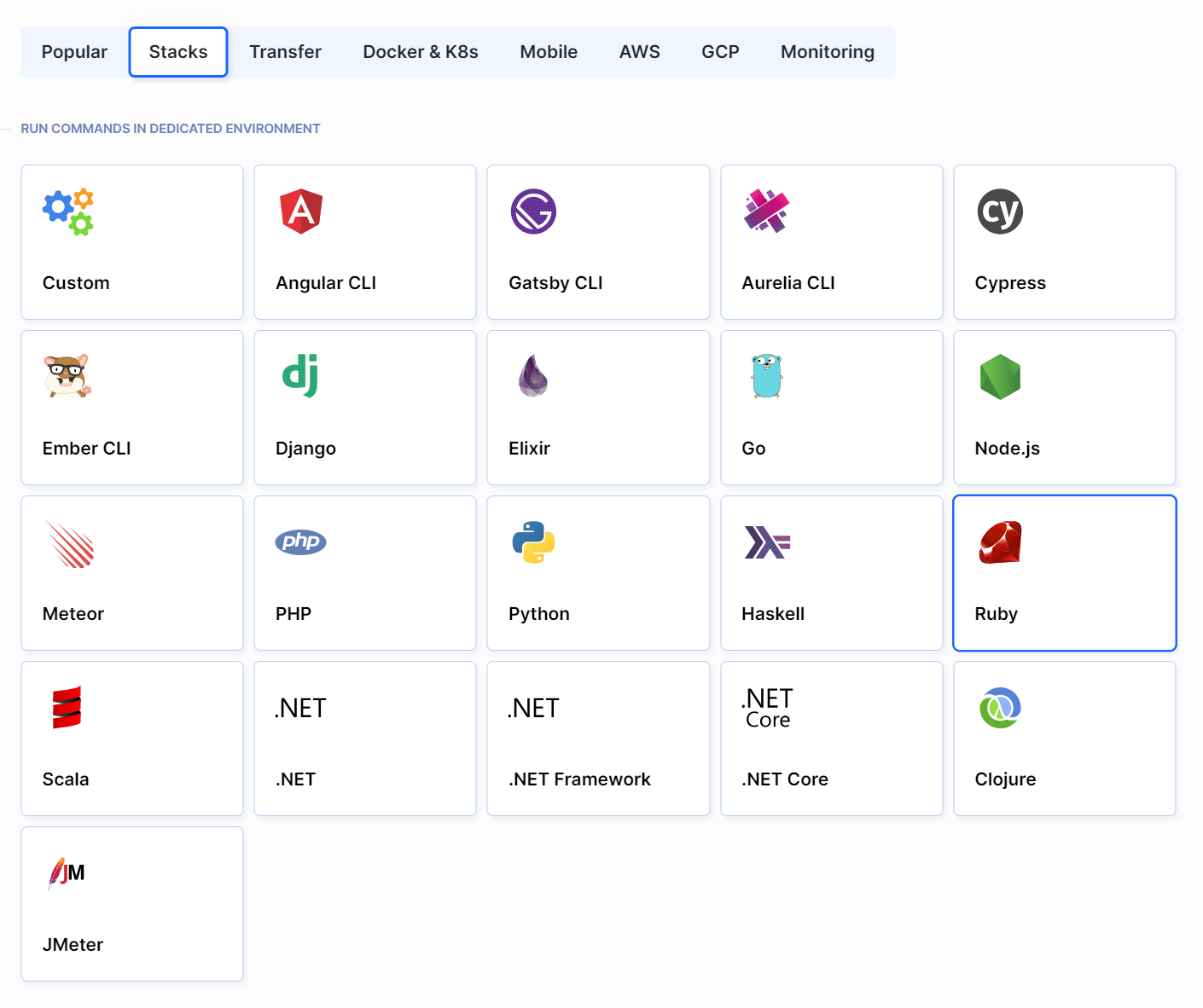Click the "Haskell" label text
Viewport: 1203px width, 1008px height.
(x=773, y=614)
